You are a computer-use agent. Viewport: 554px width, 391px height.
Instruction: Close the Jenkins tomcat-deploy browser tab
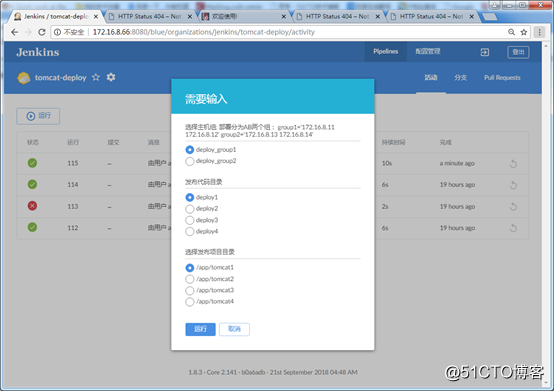pos(96,17)
